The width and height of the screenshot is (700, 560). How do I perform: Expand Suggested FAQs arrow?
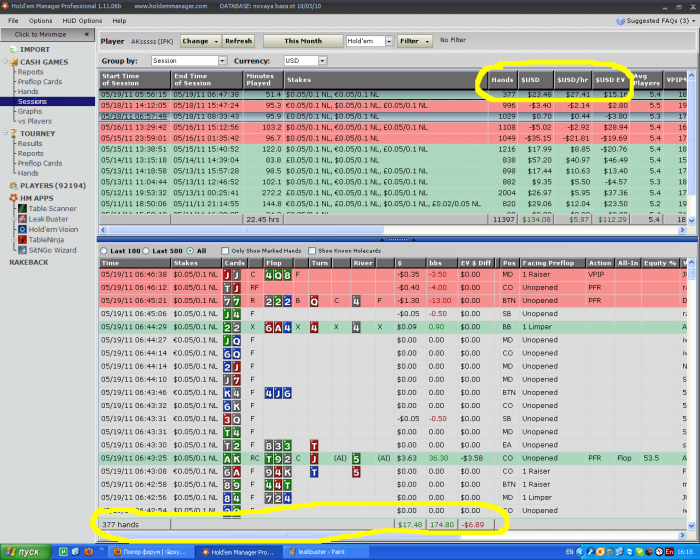693,21
